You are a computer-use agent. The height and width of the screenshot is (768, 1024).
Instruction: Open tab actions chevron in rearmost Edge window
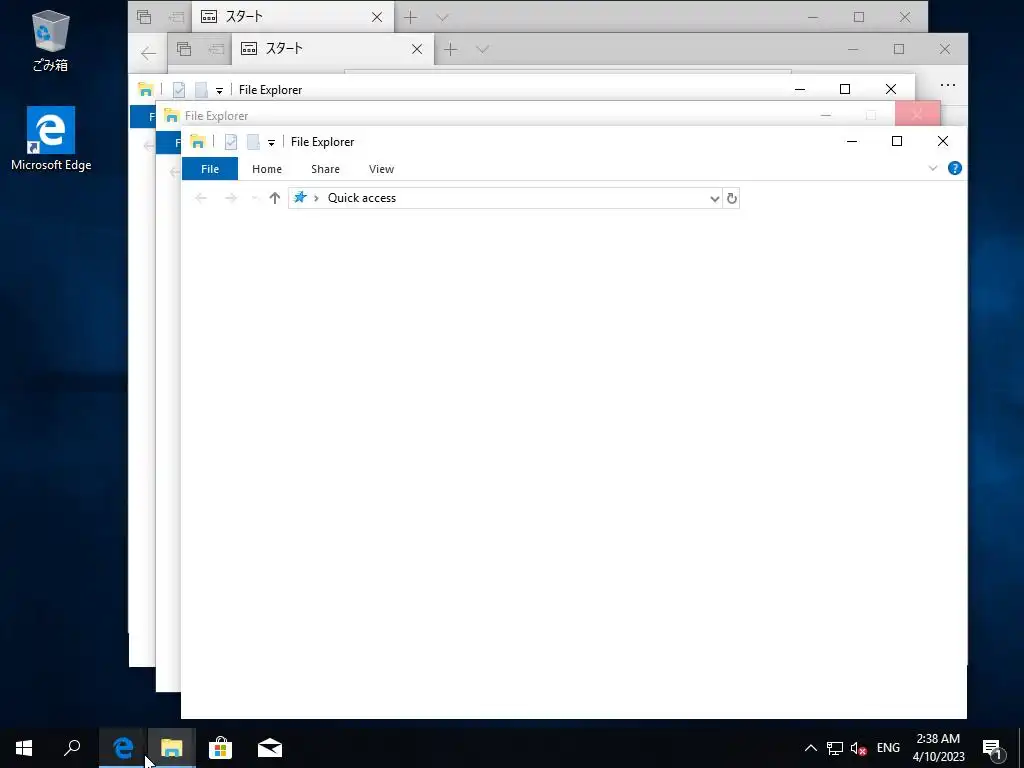[x=442, y=17]
